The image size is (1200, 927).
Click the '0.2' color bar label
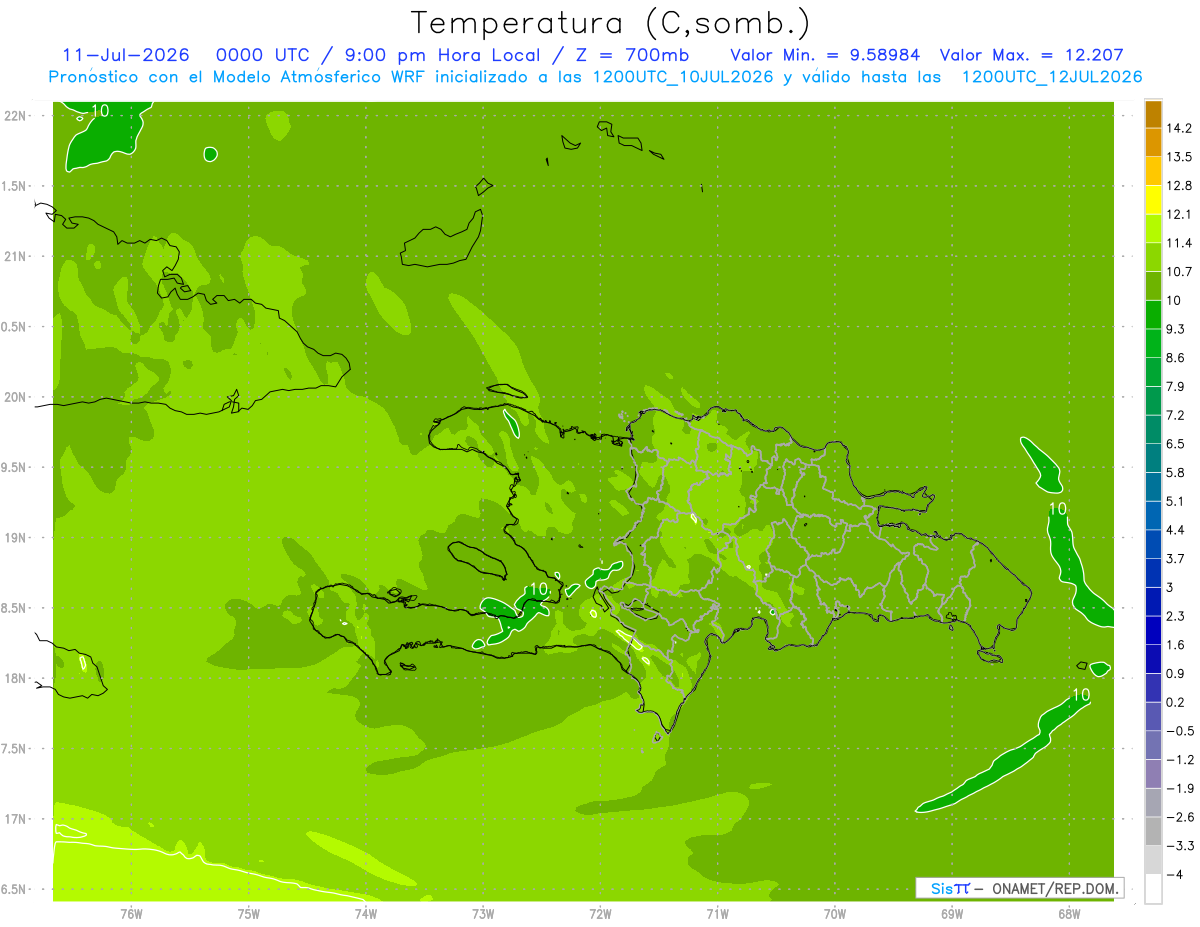pos(1176,702)
